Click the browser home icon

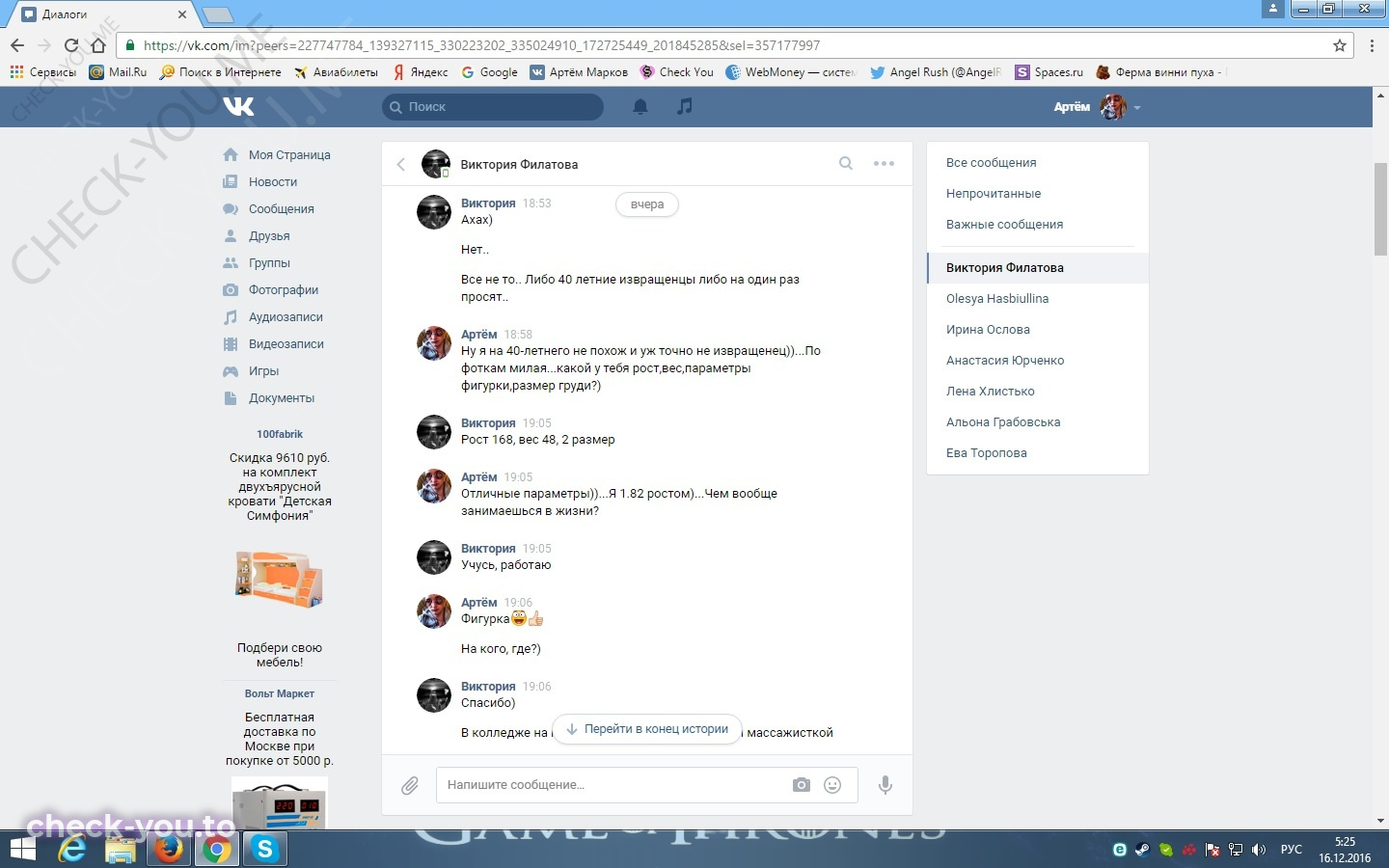coord(98,45)
